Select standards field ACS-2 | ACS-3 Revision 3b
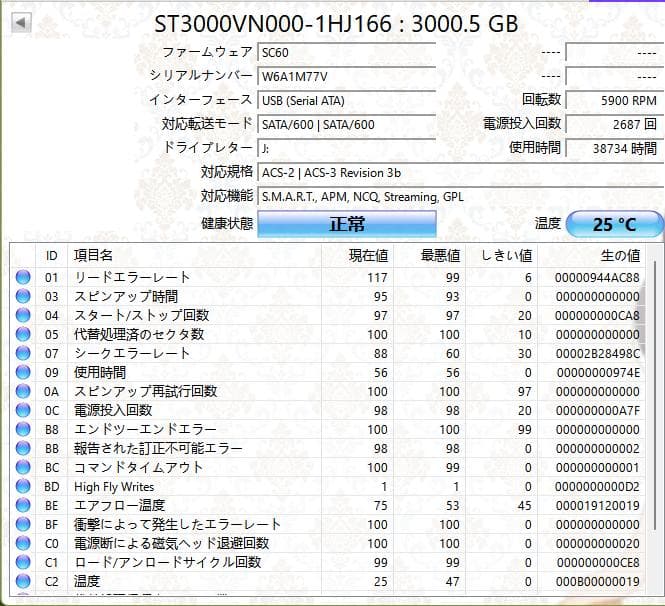Screen dimensions: 665x606 pyautogui.click(x=461, y=173)
